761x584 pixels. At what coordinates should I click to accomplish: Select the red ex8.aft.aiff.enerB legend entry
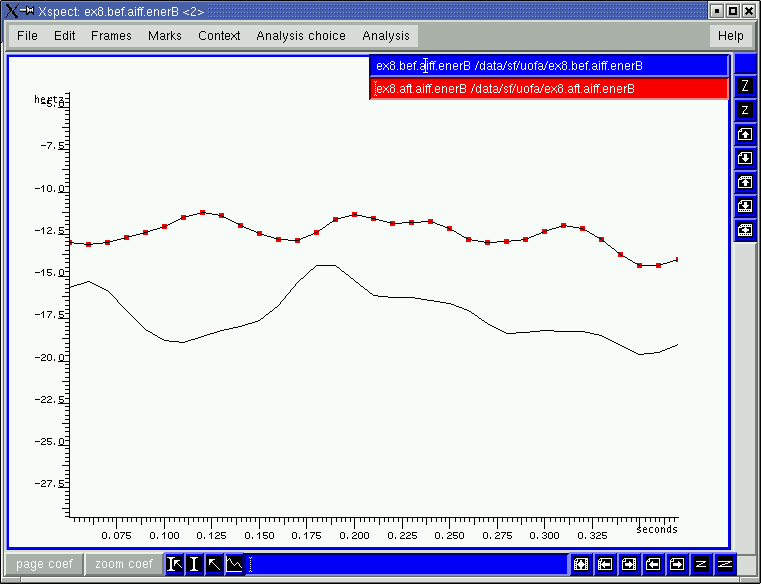tap(549, 89)
